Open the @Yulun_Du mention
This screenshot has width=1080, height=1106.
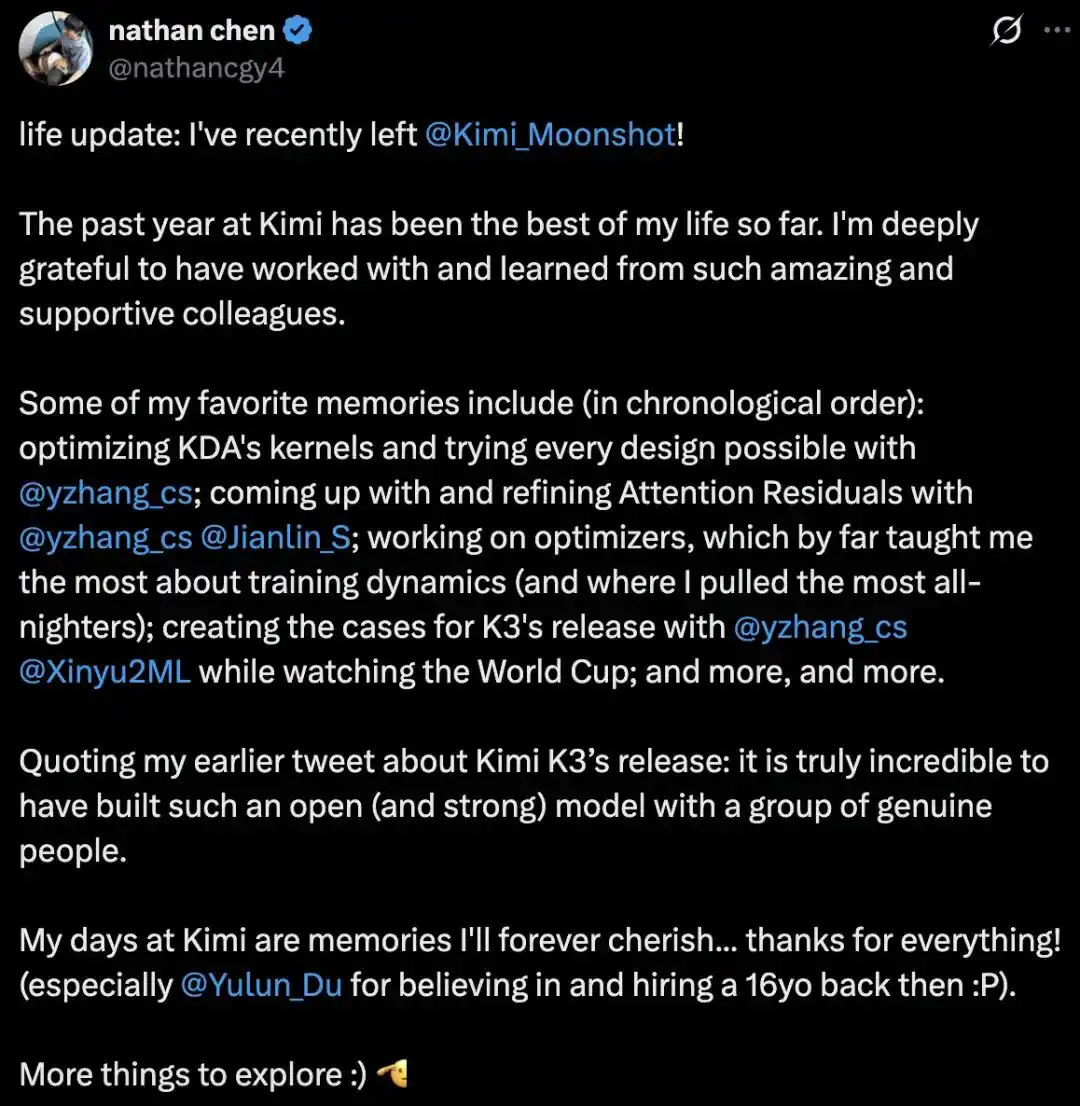(x=261, y=985)
